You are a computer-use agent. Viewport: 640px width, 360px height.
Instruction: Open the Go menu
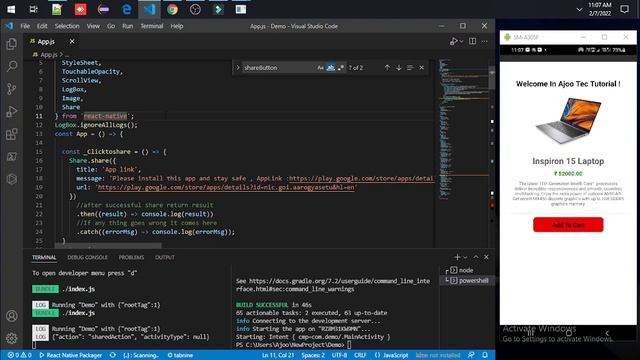coord(111,26)
